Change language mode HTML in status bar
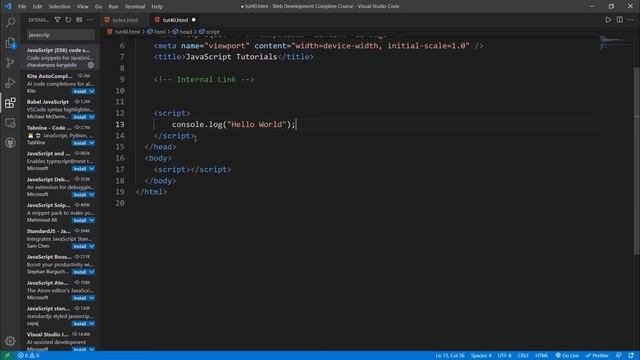640x360 pixels. (542, 356)
